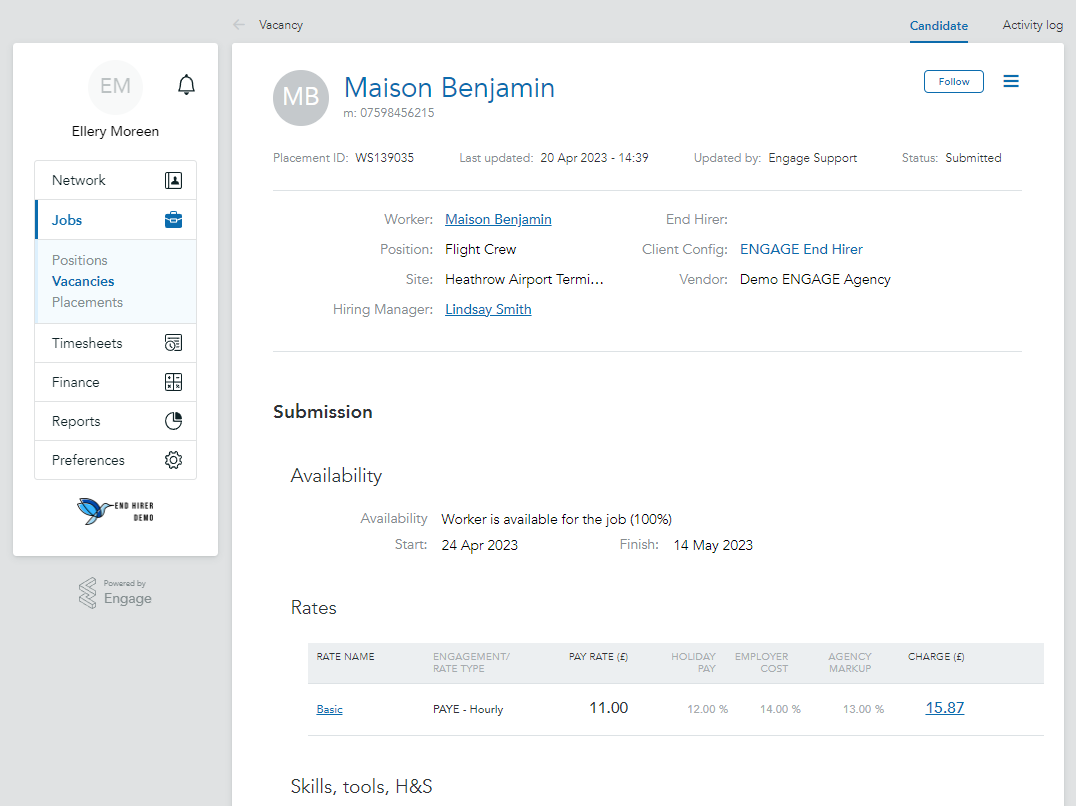Click the Network contacts icon
The image size is (1076, 806).
[x=174, y=180]
